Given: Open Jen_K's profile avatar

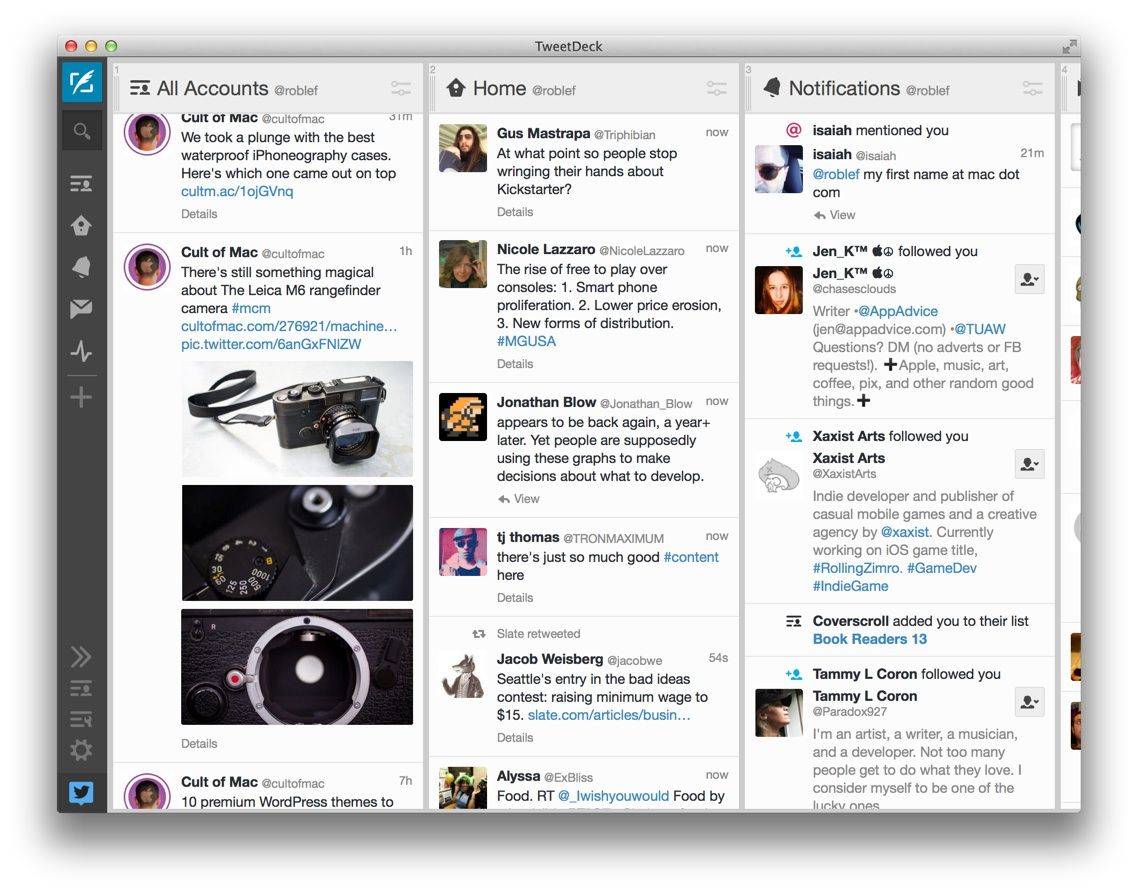Looking at the screenshot, I should pos(779,290).
